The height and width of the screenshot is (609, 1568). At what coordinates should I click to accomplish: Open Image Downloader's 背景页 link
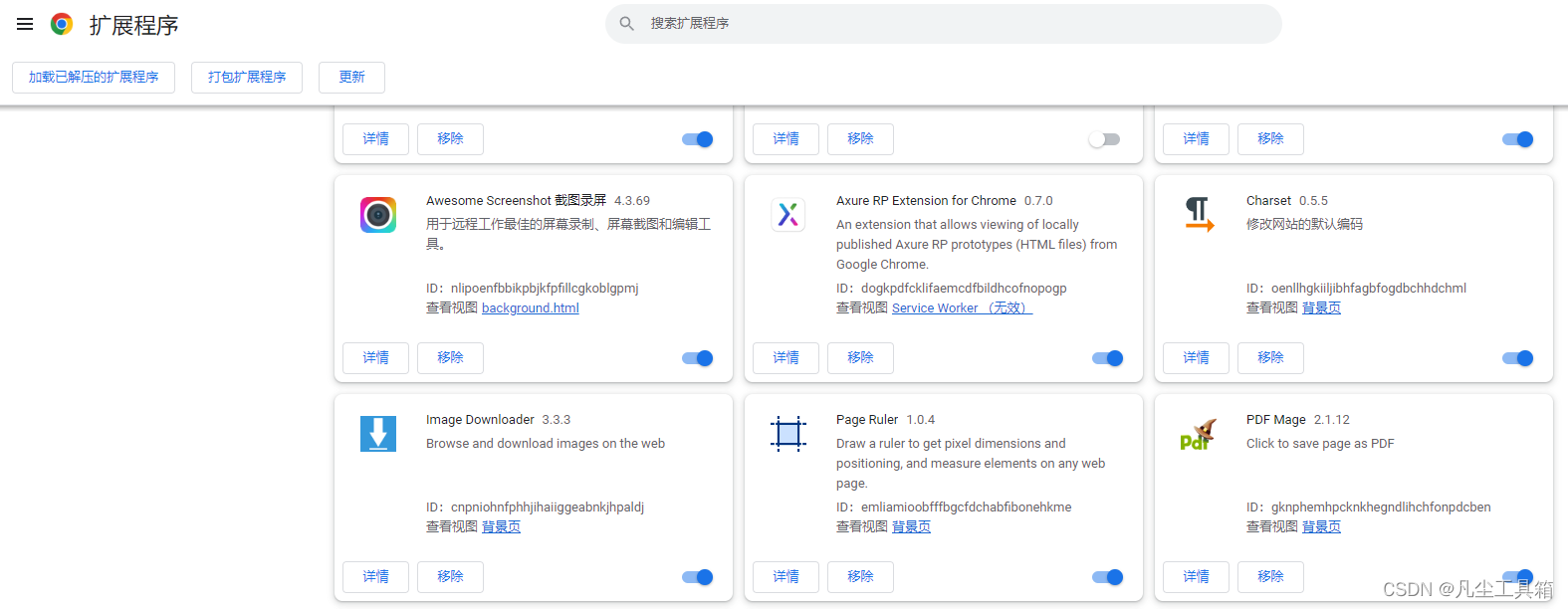point(501,527)
